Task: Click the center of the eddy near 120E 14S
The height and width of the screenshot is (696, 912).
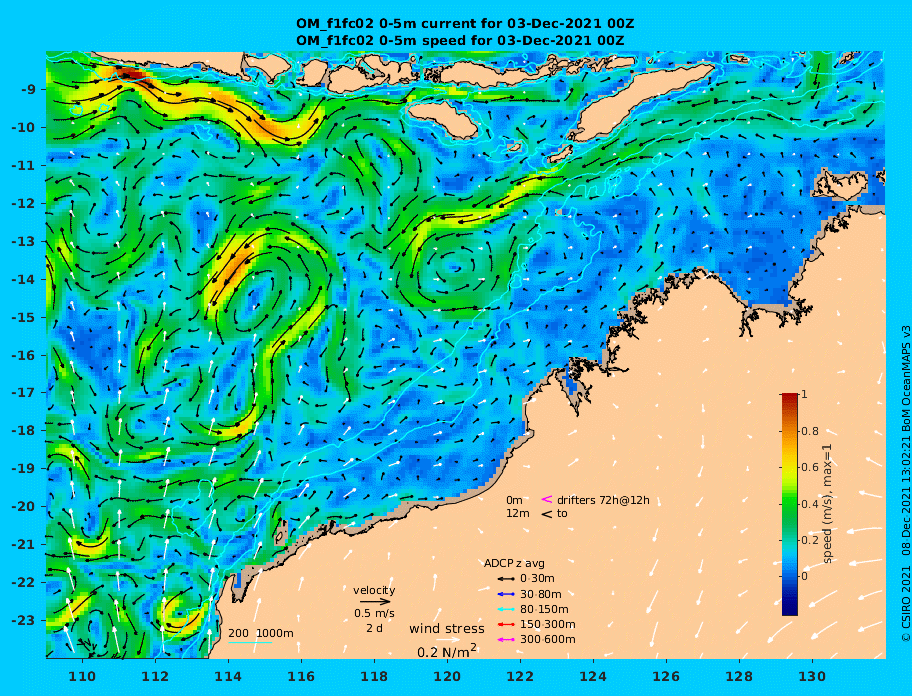Action: tap(455, 268)
